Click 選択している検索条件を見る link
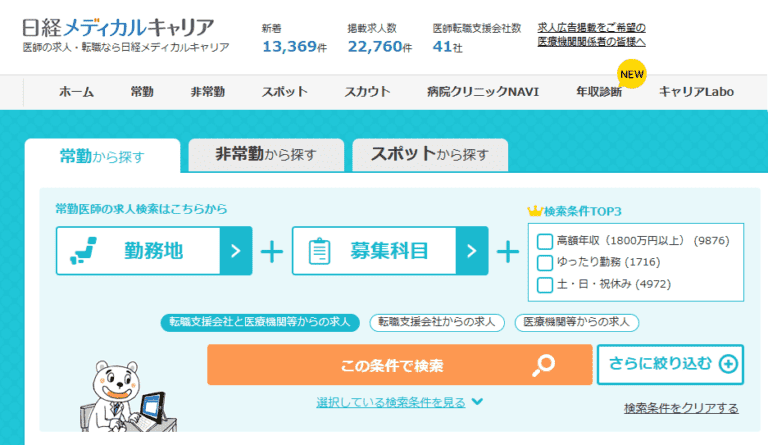The image size is (768, 445). coord(391,402)
